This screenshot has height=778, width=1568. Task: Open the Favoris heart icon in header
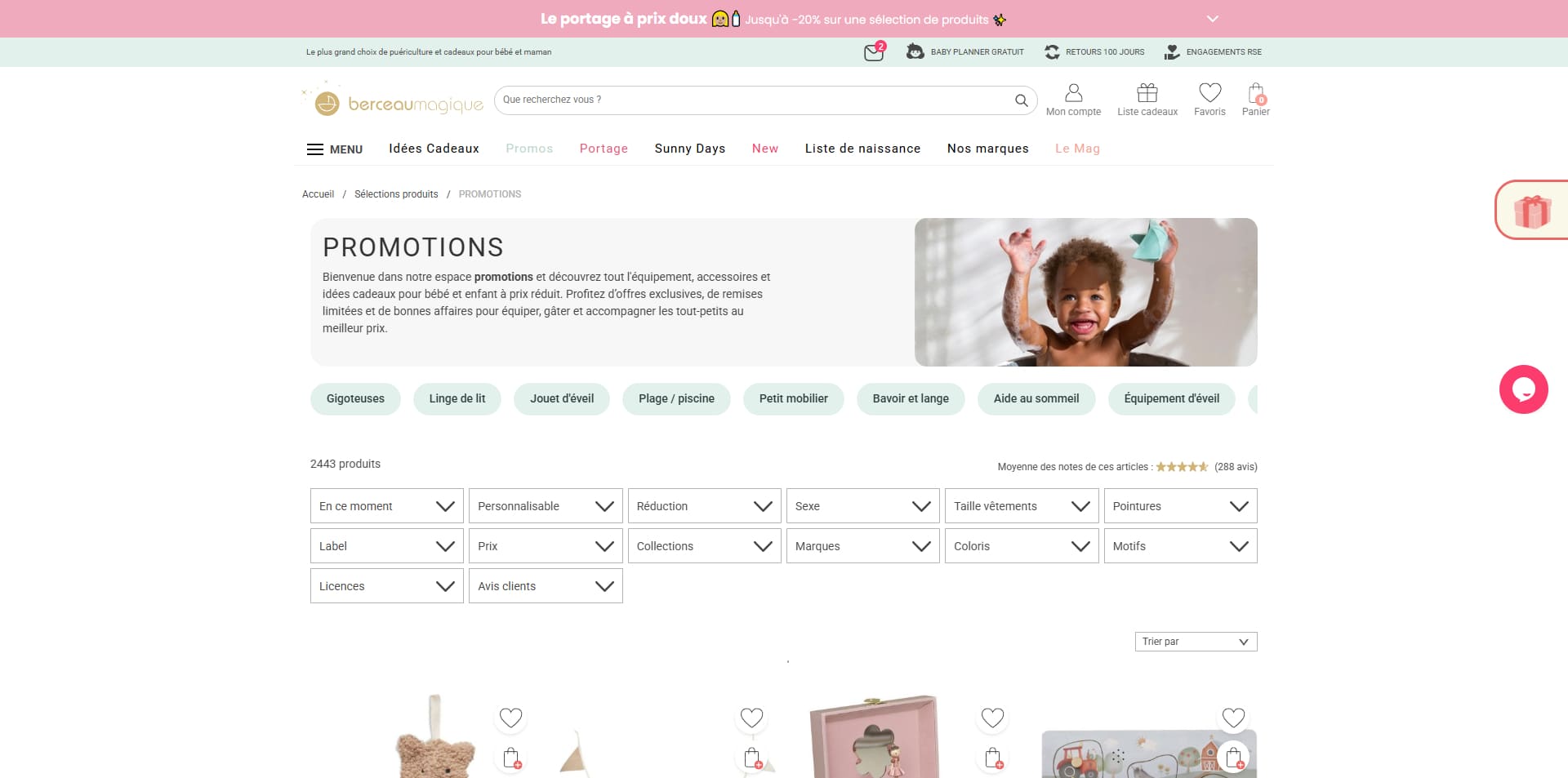coord(1209,93)
